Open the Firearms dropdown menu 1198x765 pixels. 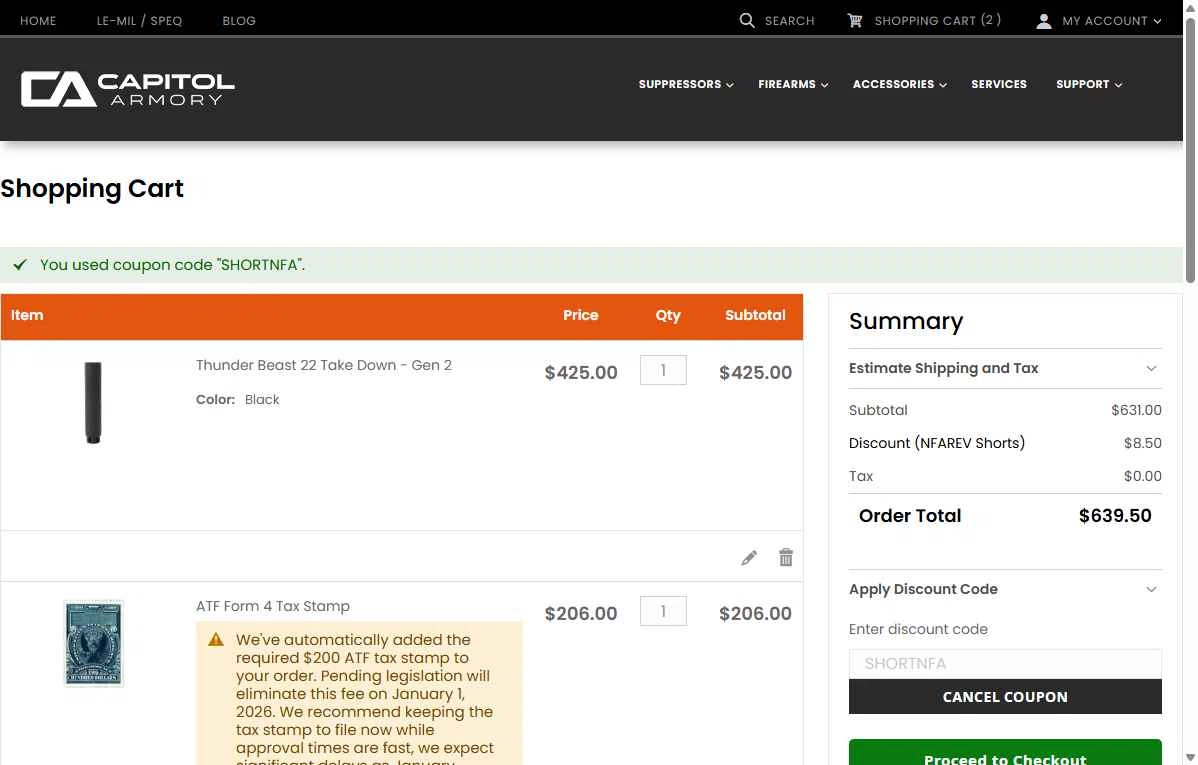(x=793, y=84)
